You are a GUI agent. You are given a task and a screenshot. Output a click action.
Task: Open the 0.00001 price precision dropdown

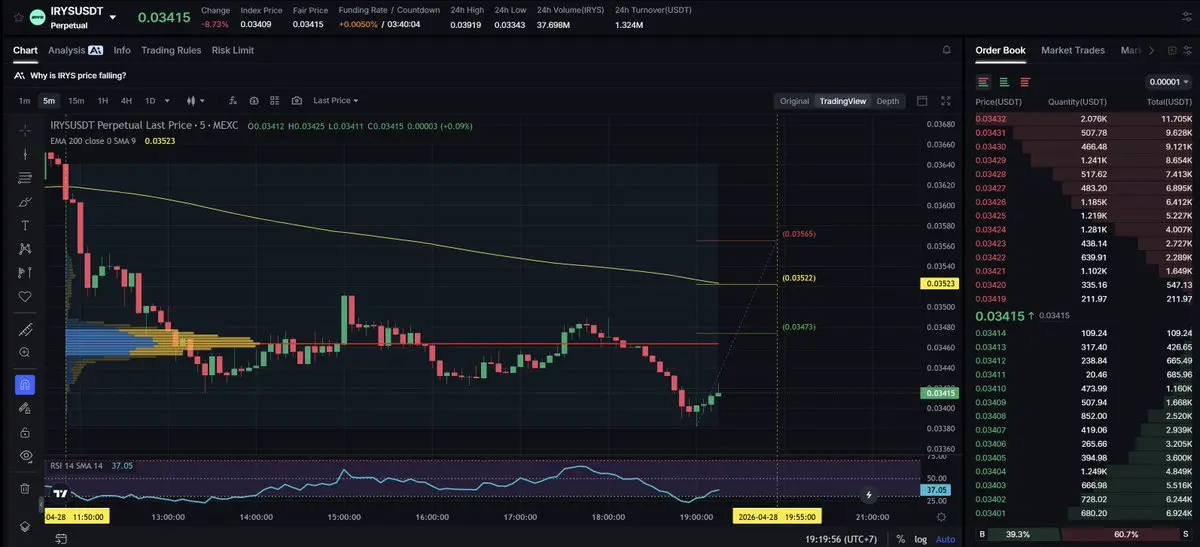[x=1167, y=82]
